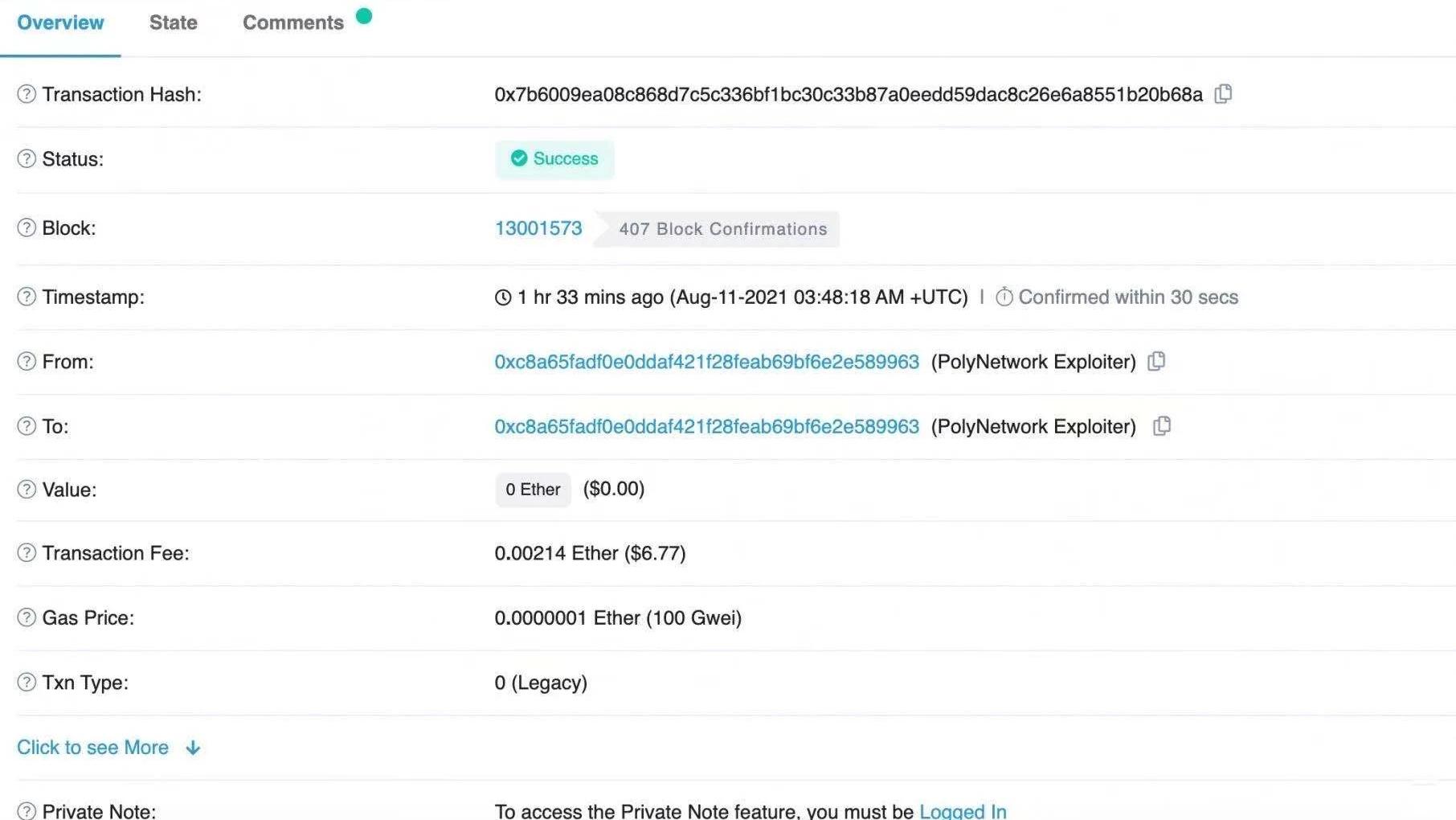
Task: Copy the transaction hash to clipboard
Action: point(1223,94)
